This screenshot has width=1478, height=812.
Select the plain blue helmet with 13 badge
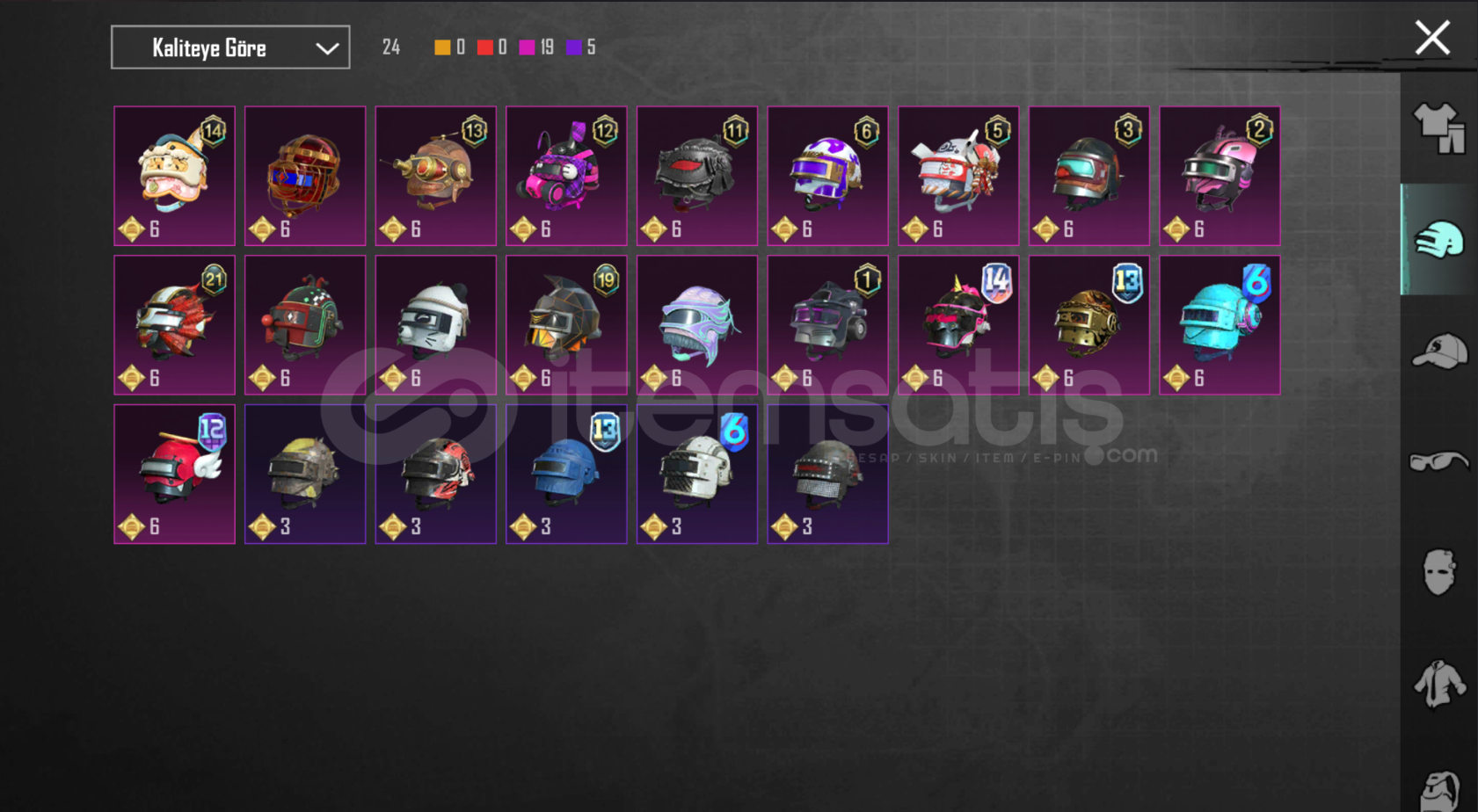pyautogui.click(x=566, y=475)
